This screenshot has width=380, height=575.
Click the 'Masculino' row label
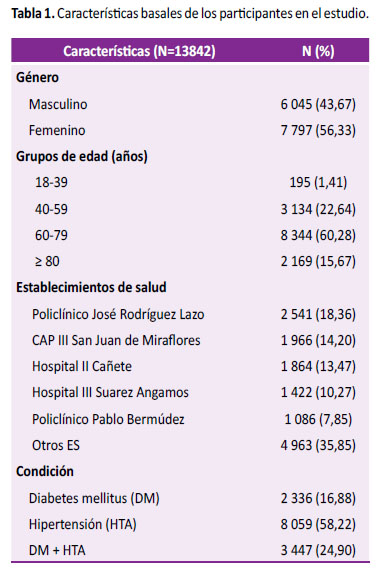click(58, 104)
